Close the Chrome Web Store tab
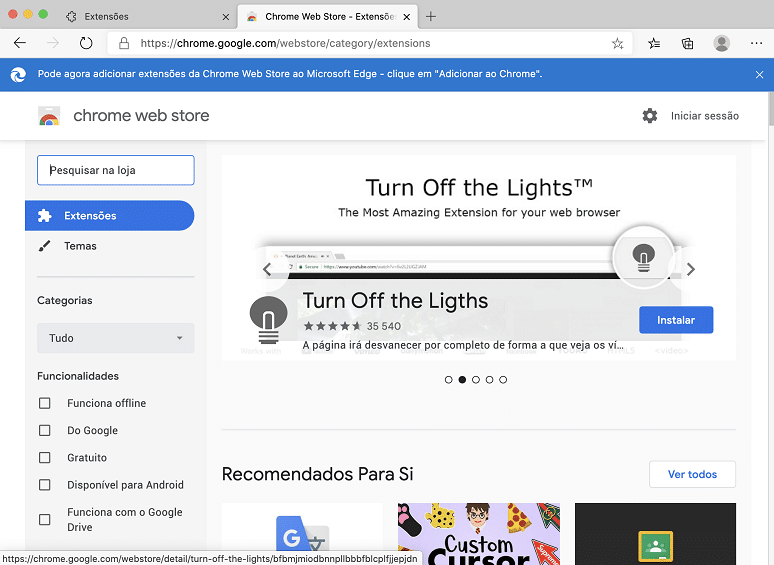Image resolution: width=774 pixels, height=565 pixels. (x=406, y=17)
